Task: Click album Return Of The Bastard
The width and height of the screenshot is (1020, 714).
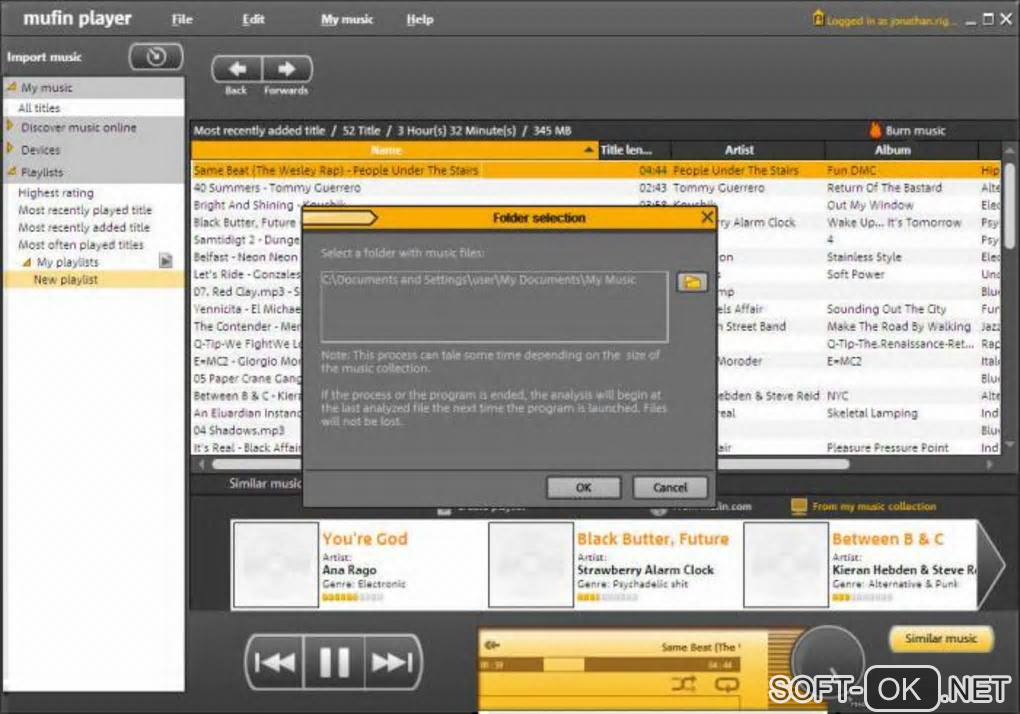Action: 884,188
